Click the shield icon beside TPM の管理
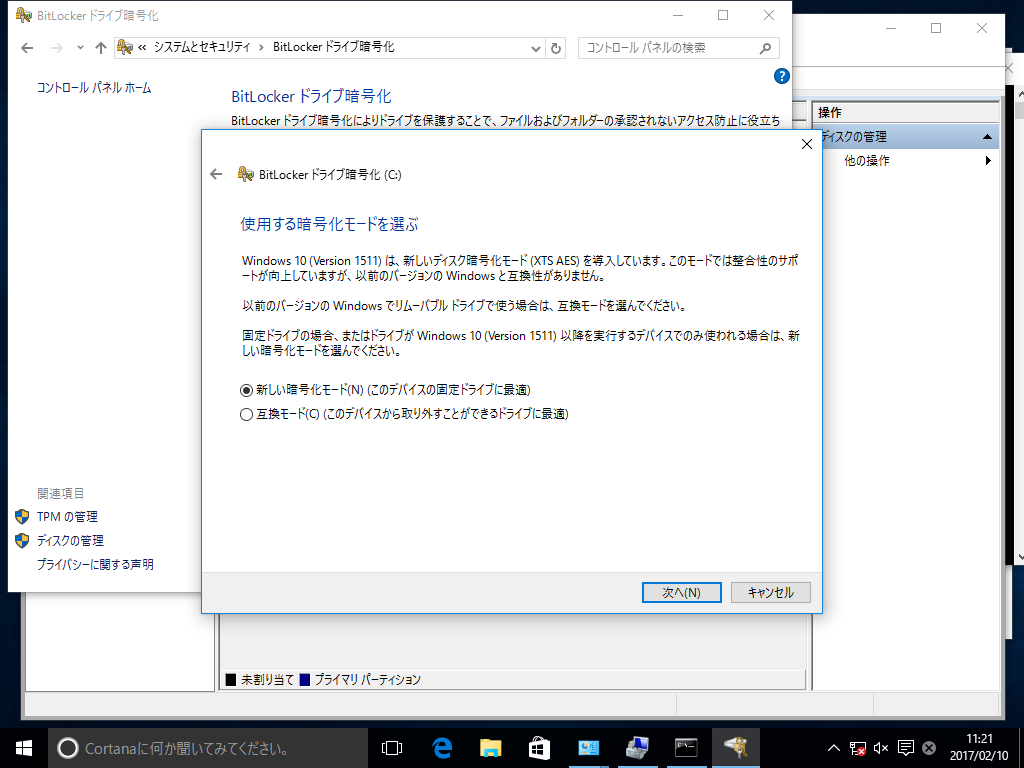 click(22, 517)
